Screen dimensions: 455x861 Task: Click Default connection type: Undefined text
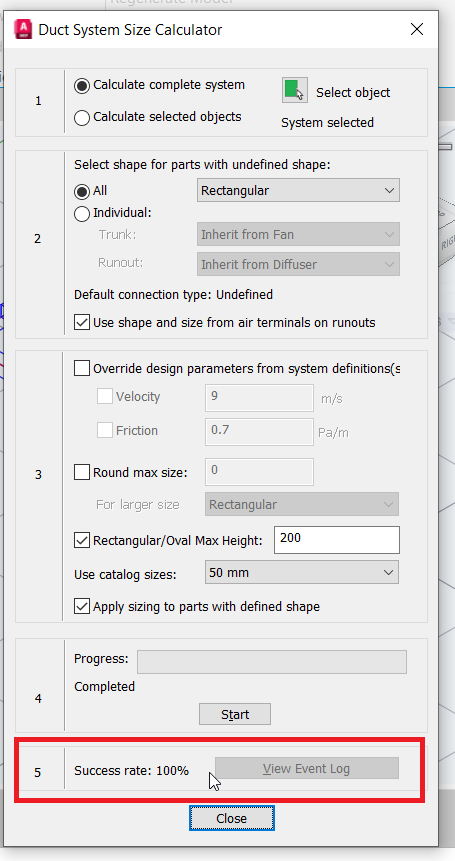(x=173, y=295)
